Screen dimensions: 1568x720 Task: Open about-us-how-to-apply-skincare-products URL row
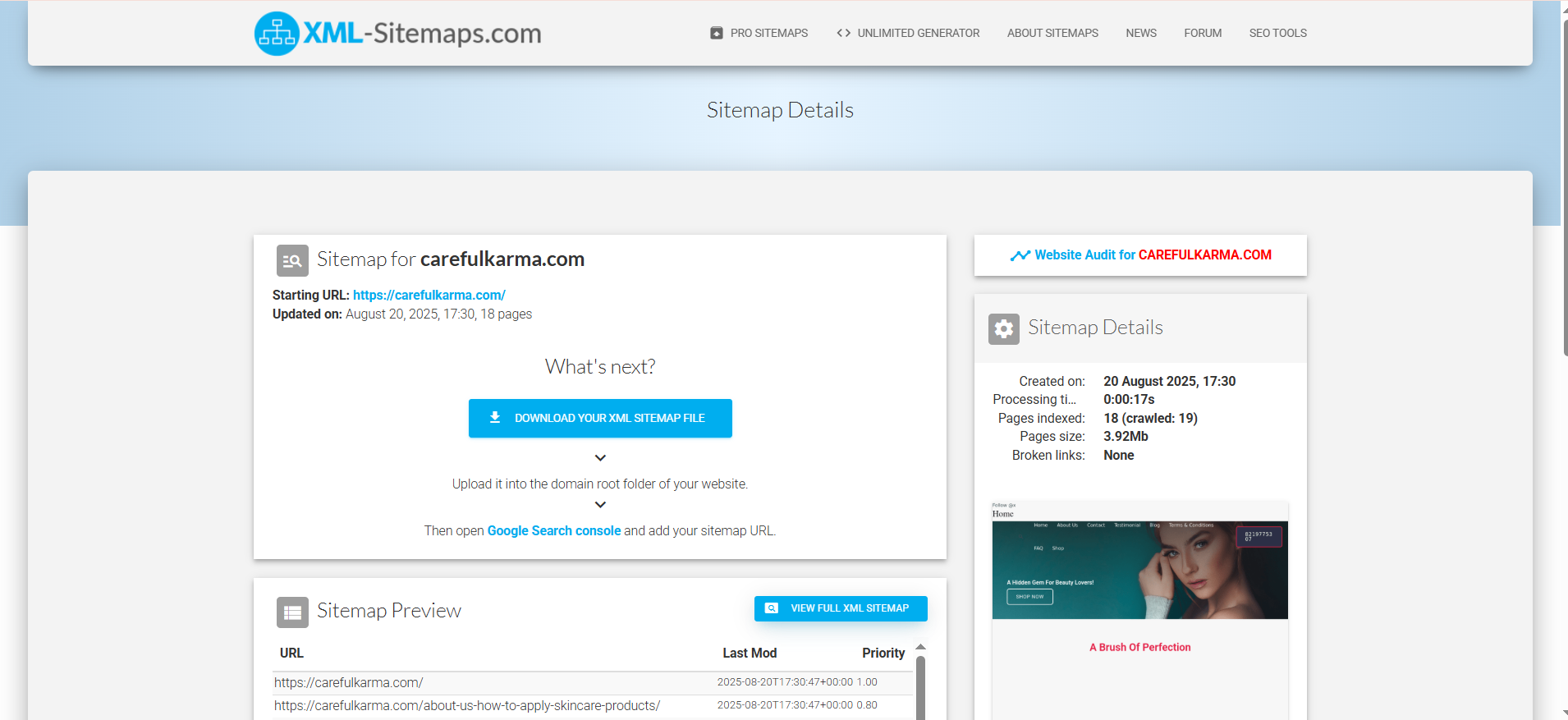[466, 706]
